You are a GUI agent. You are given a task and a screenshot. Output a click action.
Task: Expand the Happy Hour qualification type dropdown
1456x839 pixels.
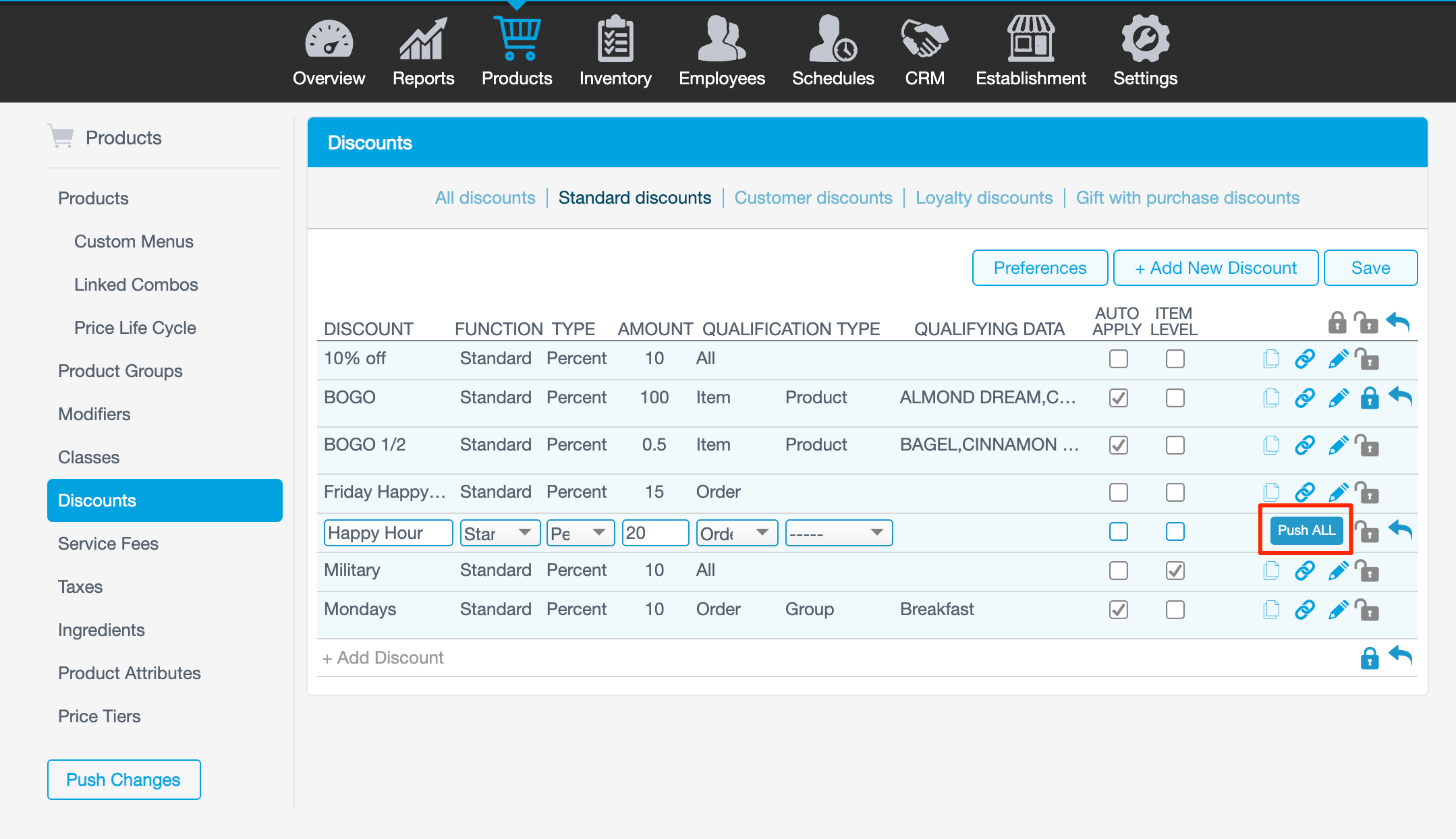737,533
